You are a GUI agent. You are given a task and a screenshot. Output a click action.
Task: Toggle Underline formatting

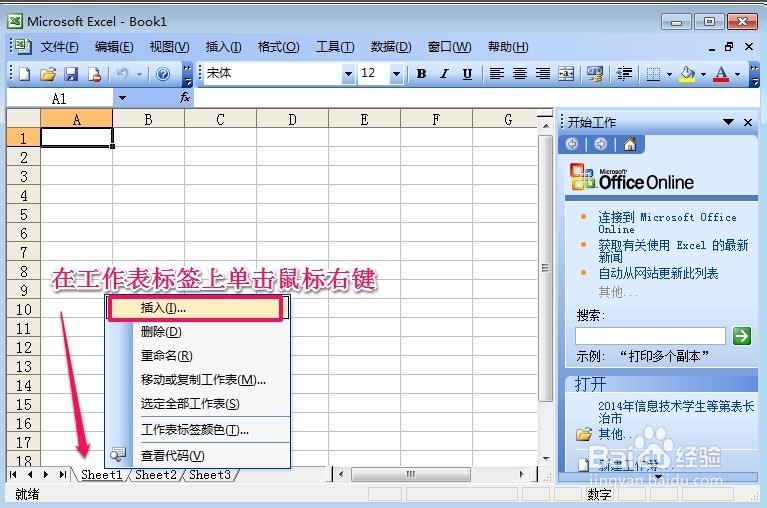(x=467, y=74)
